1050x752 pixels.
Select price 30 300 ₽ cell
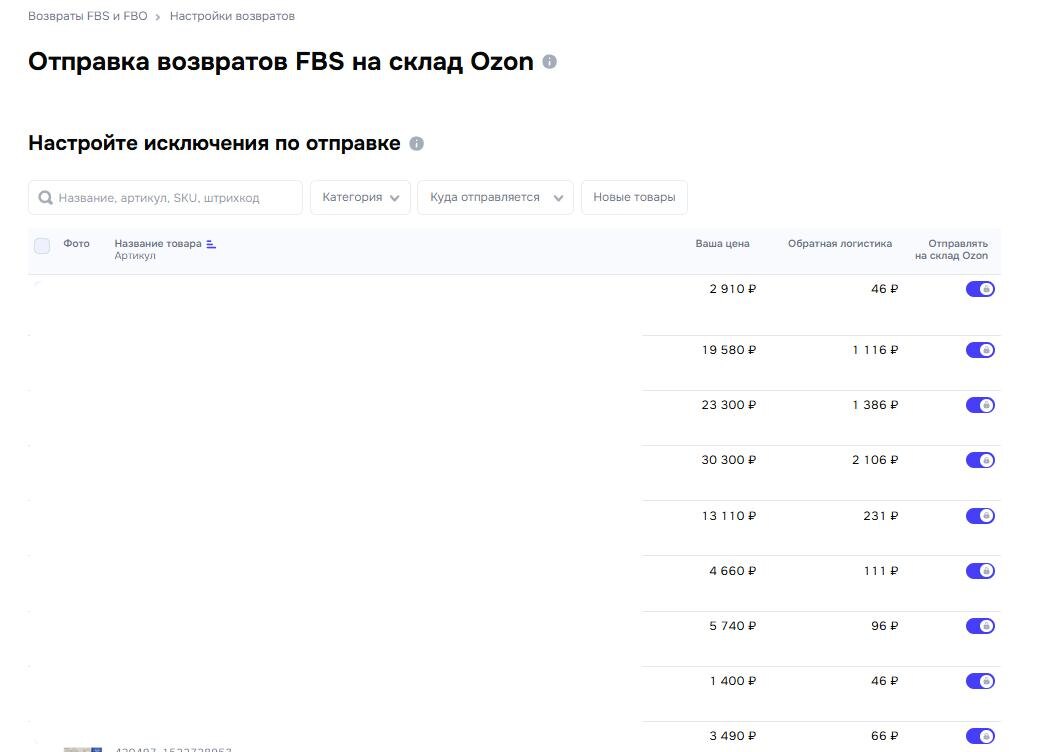tap(729, 459)
